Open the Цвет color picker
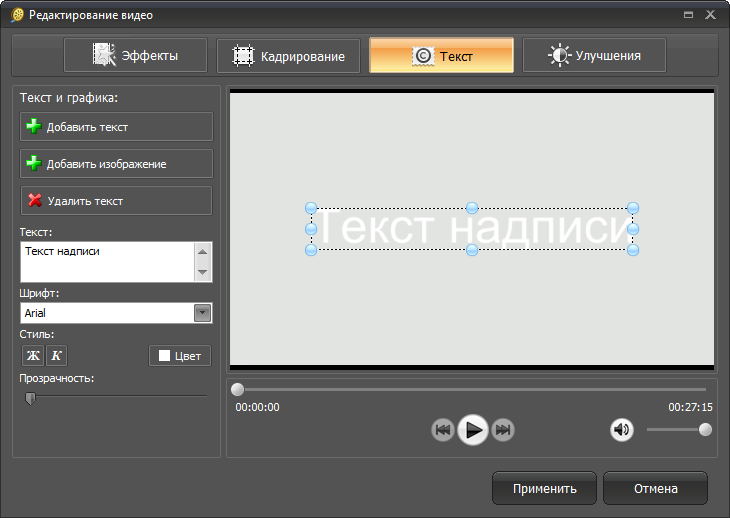Viewport: 730px width, 518px height. click(180, 356)
